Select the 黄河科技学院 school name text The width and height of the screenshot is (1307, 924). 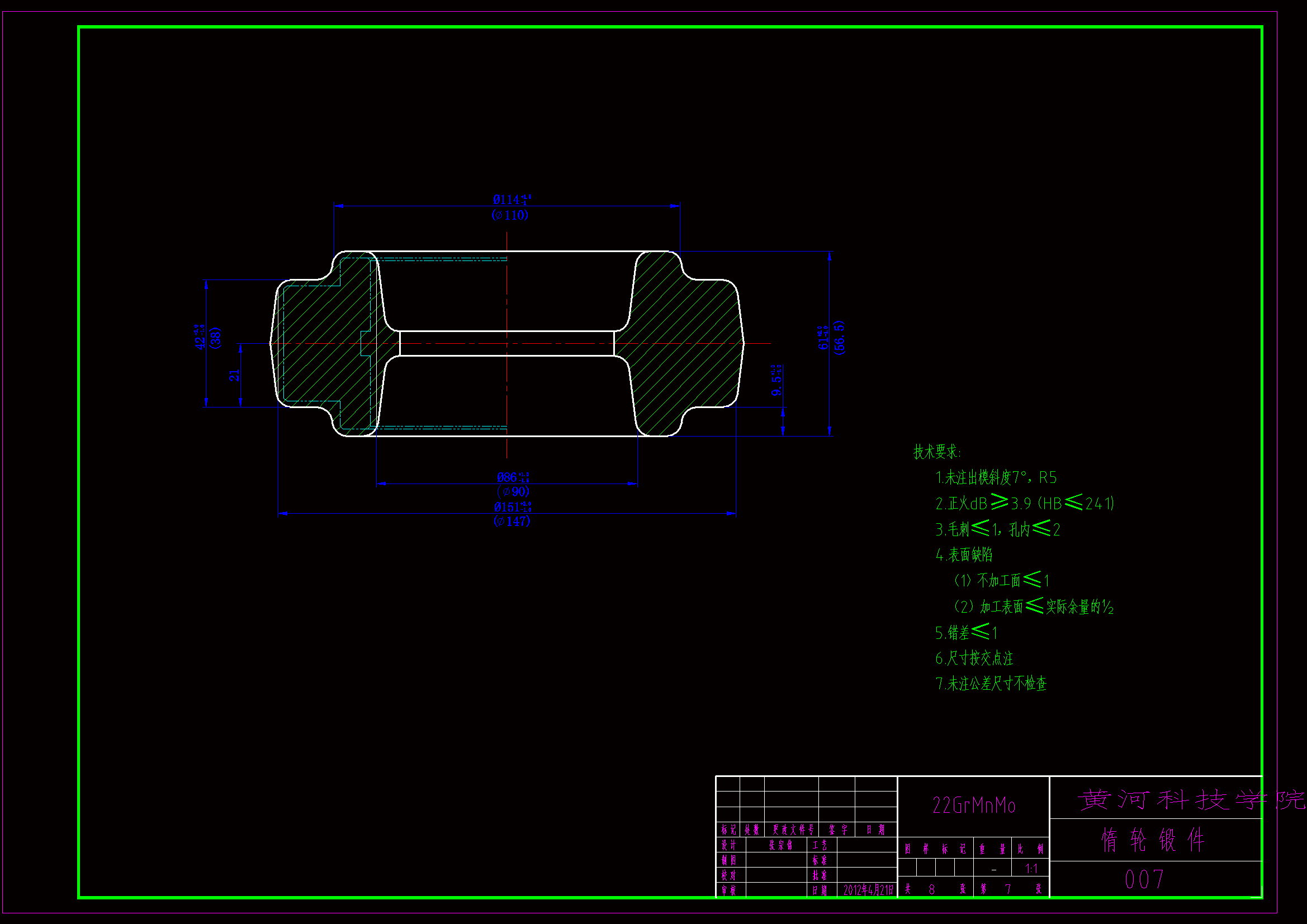pos(1190,800)
